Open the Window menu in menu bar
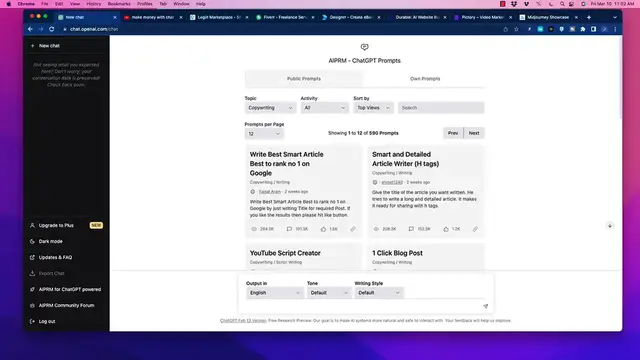The image size is (640, 360). pyautogui.click(x=181, y=4)
